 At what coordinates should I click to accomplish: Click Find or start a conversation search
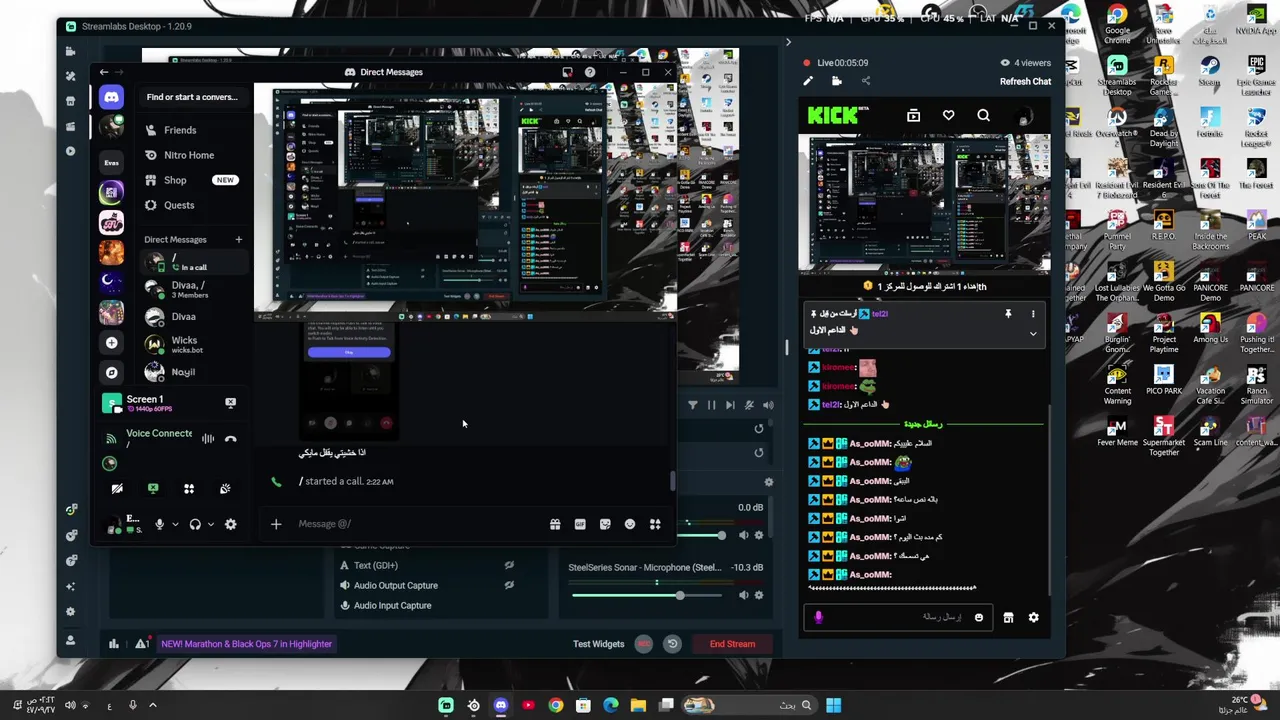(x=192, y=97)
